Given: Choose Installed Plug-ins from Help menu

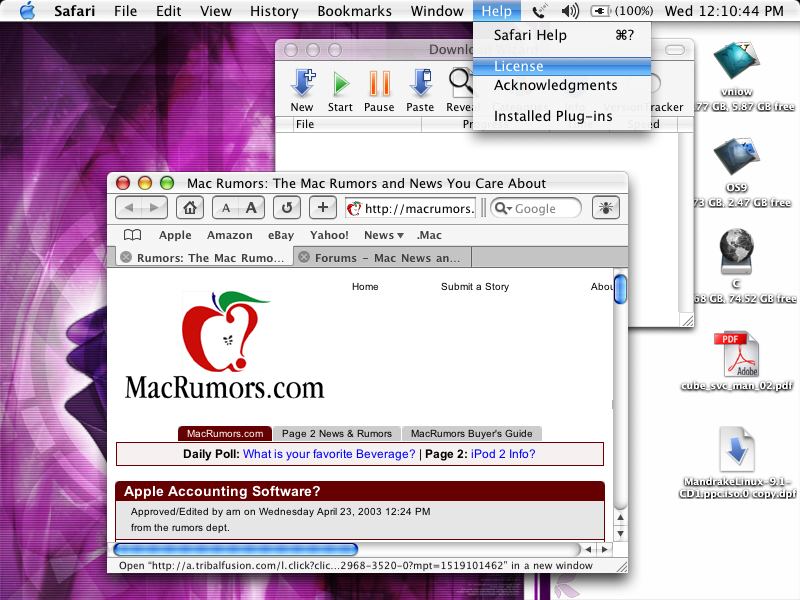Looking at the screenshot, I should point(562,116).
